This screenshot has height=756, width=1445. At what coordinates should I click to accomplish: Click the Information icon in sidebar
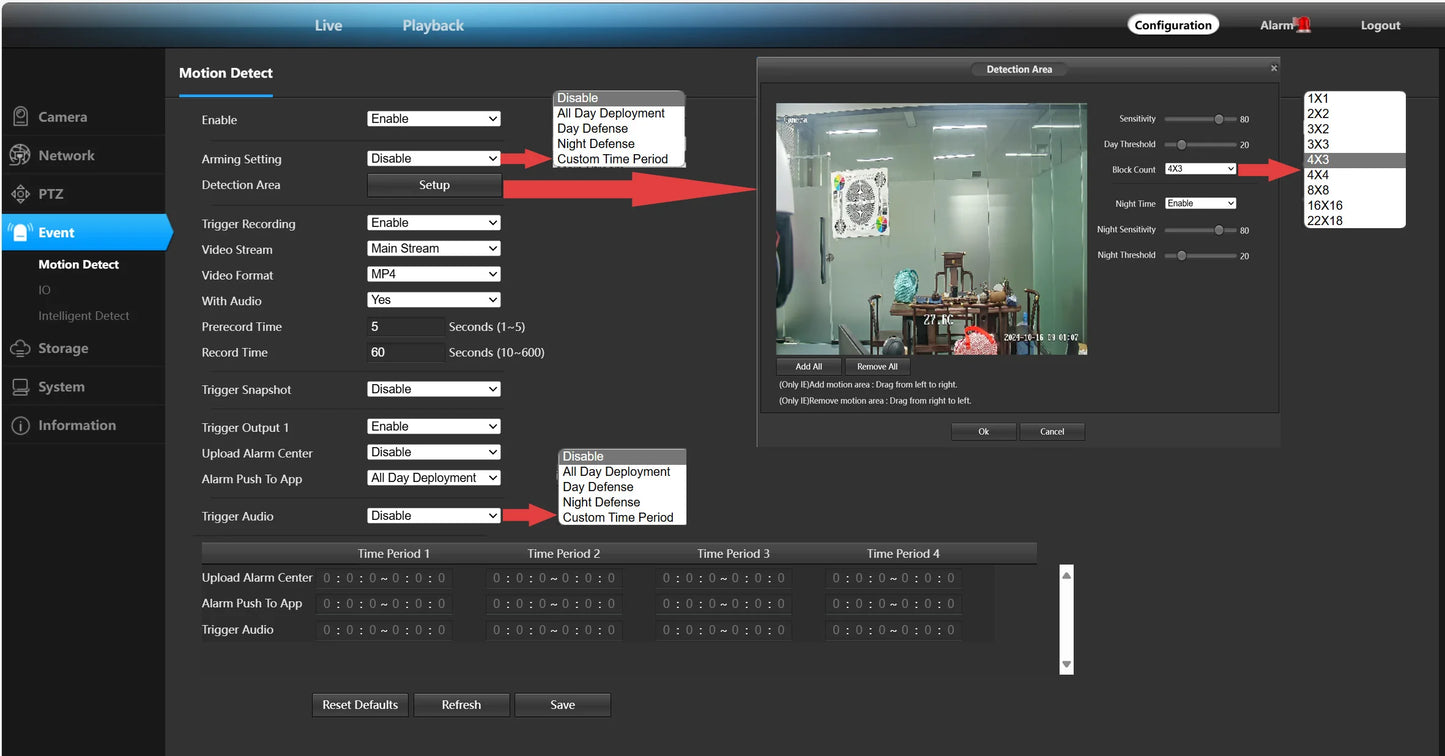coord(20,426)
